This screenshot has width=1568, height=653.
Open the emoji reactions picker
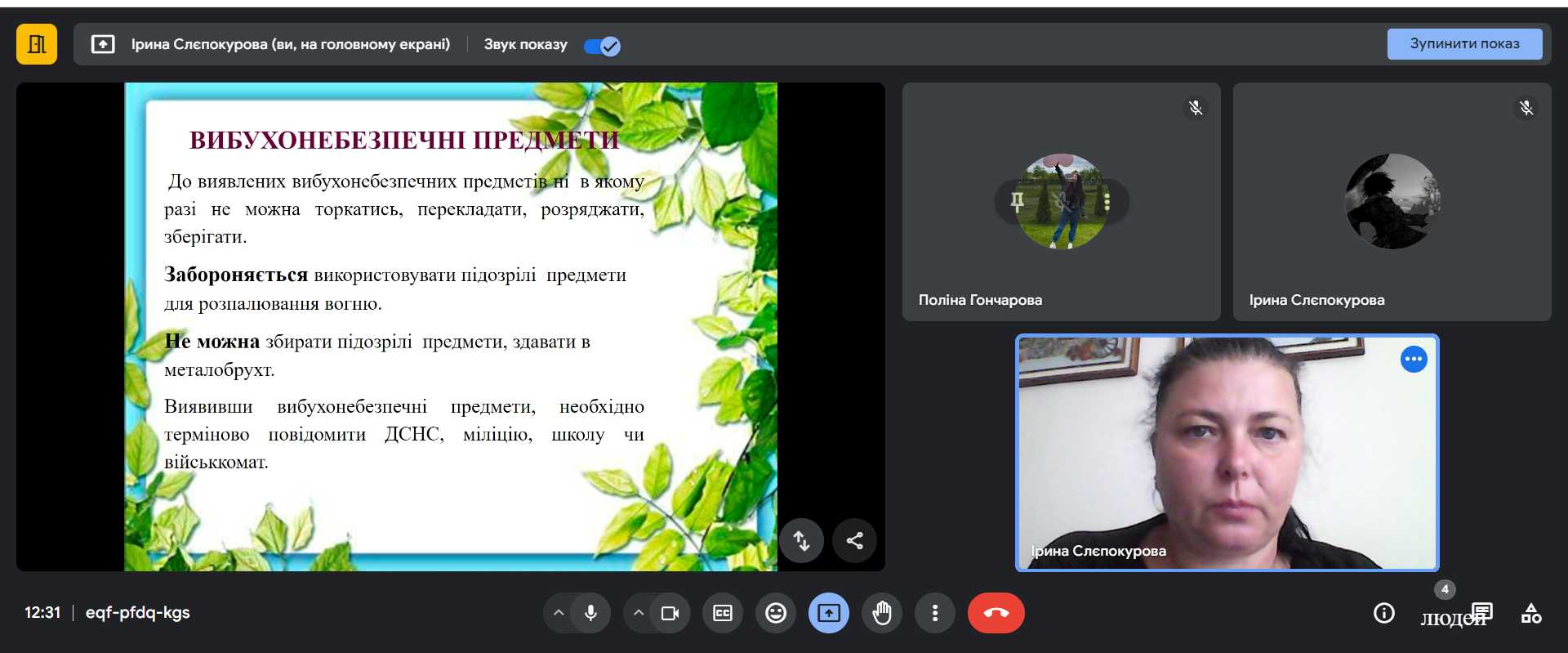[776, 613]
